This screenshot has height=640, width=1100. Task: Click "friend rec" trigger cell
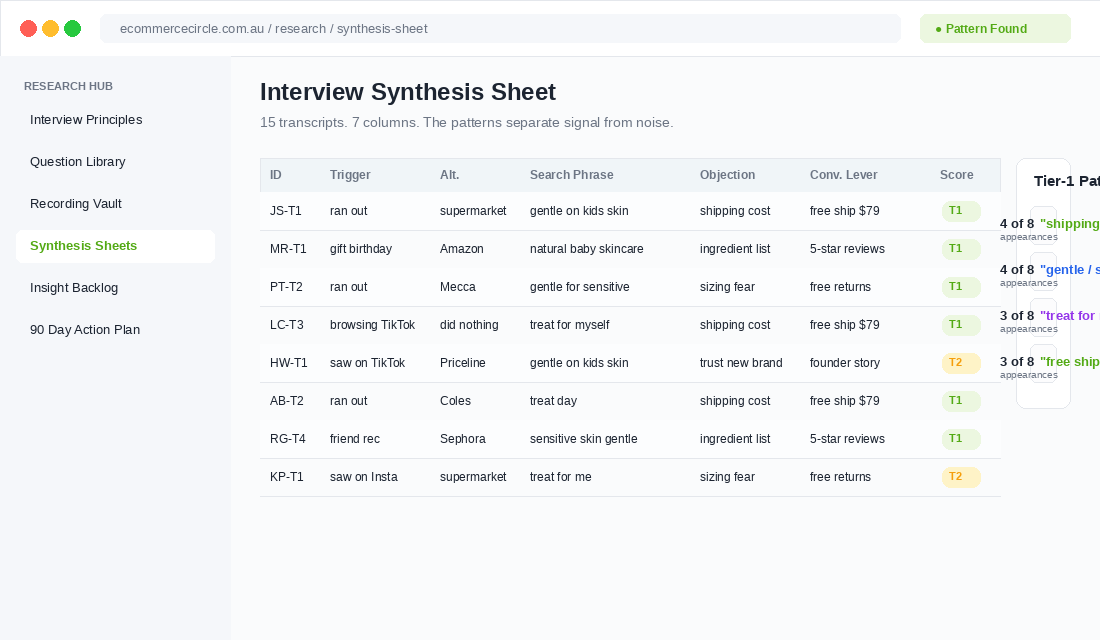pyautogui.click(x=355, y=439)
